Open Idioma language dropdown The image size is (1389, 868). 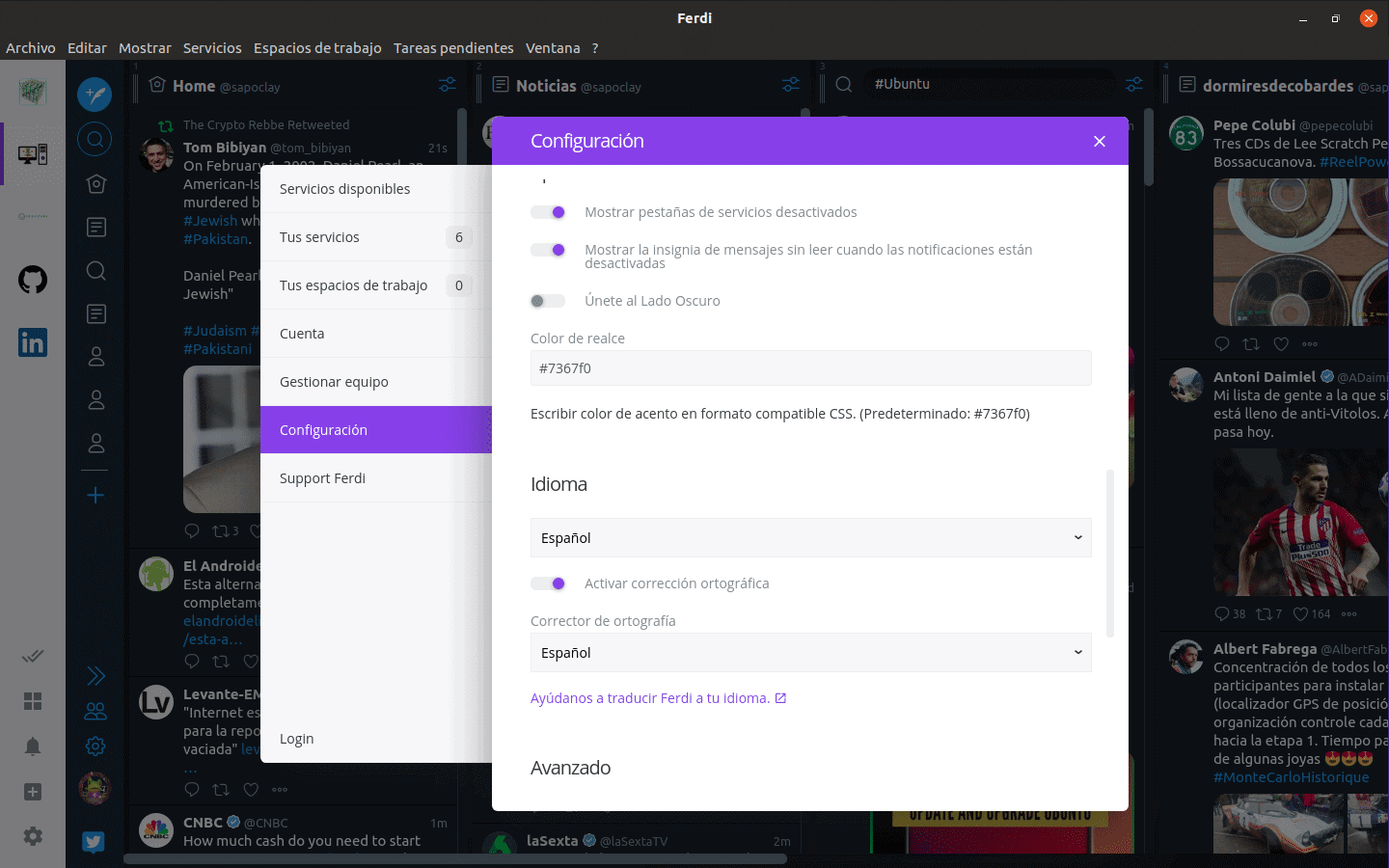[810, 538]
